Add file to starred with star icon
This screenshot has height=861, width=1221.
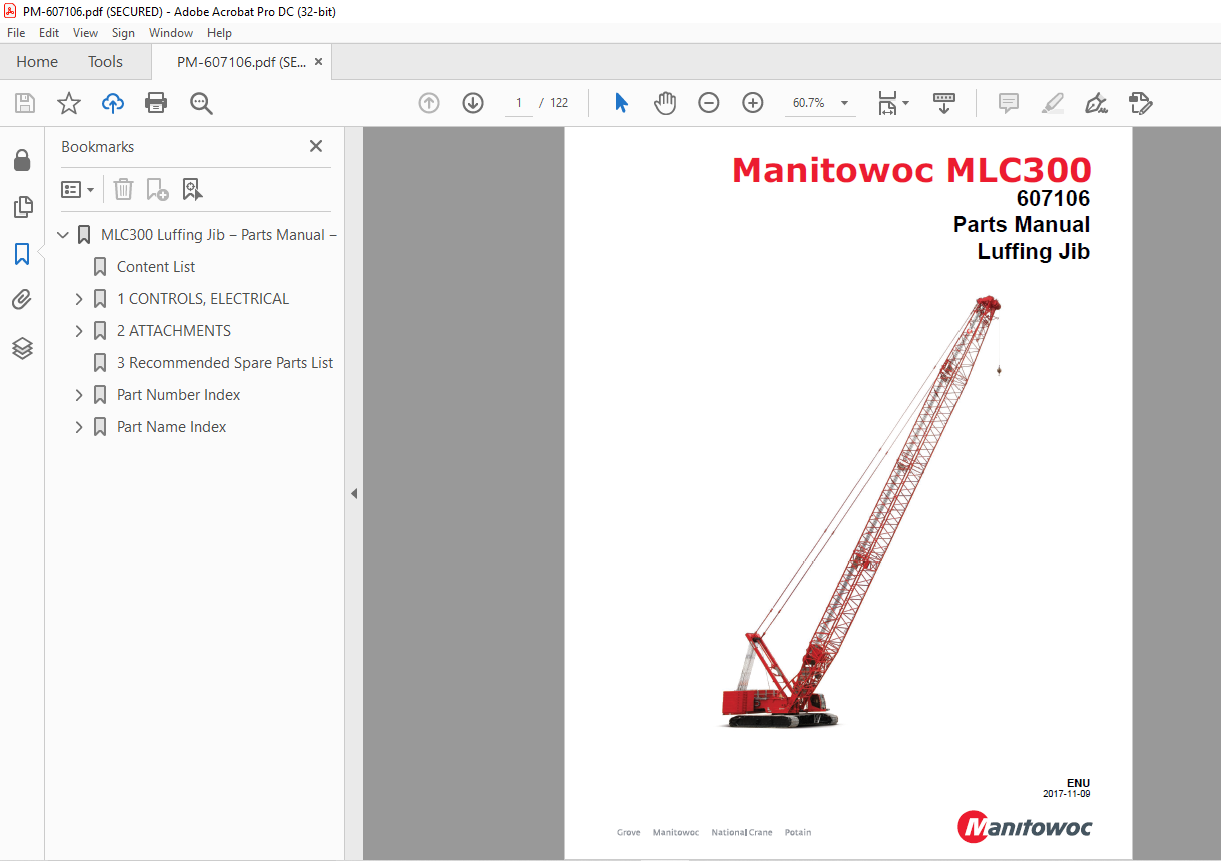[69, 103]
